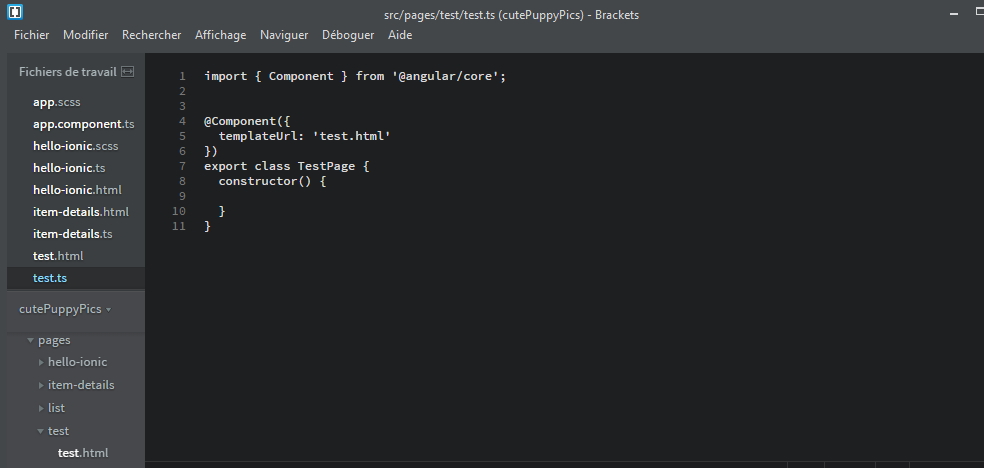Select item-details.ts in working files

(73, 234)
